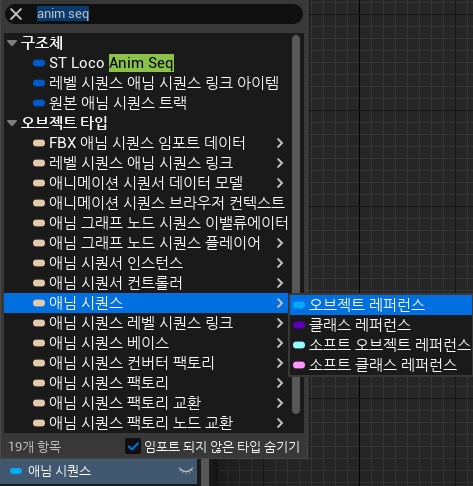Choose 소프트 클래스 레퍼런스 in submenu

click(381, 365)
